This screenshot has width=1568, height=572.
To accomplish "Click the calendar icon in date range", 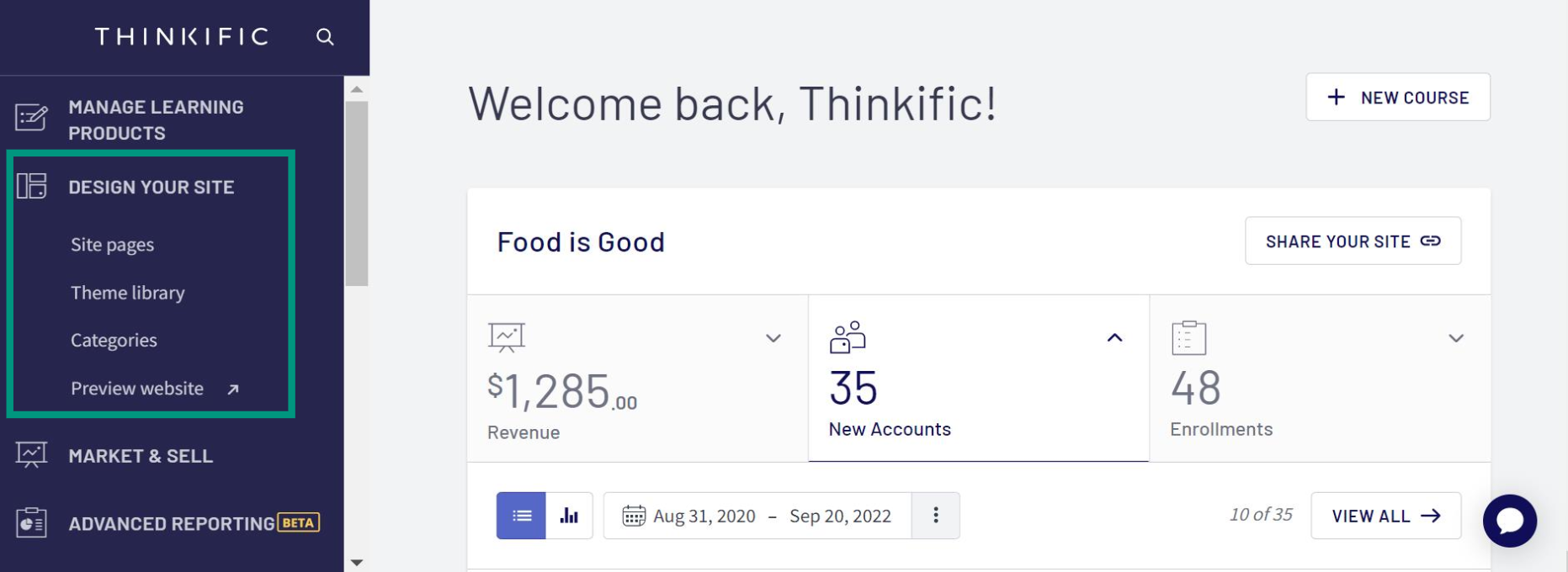I will coord(634,516).
